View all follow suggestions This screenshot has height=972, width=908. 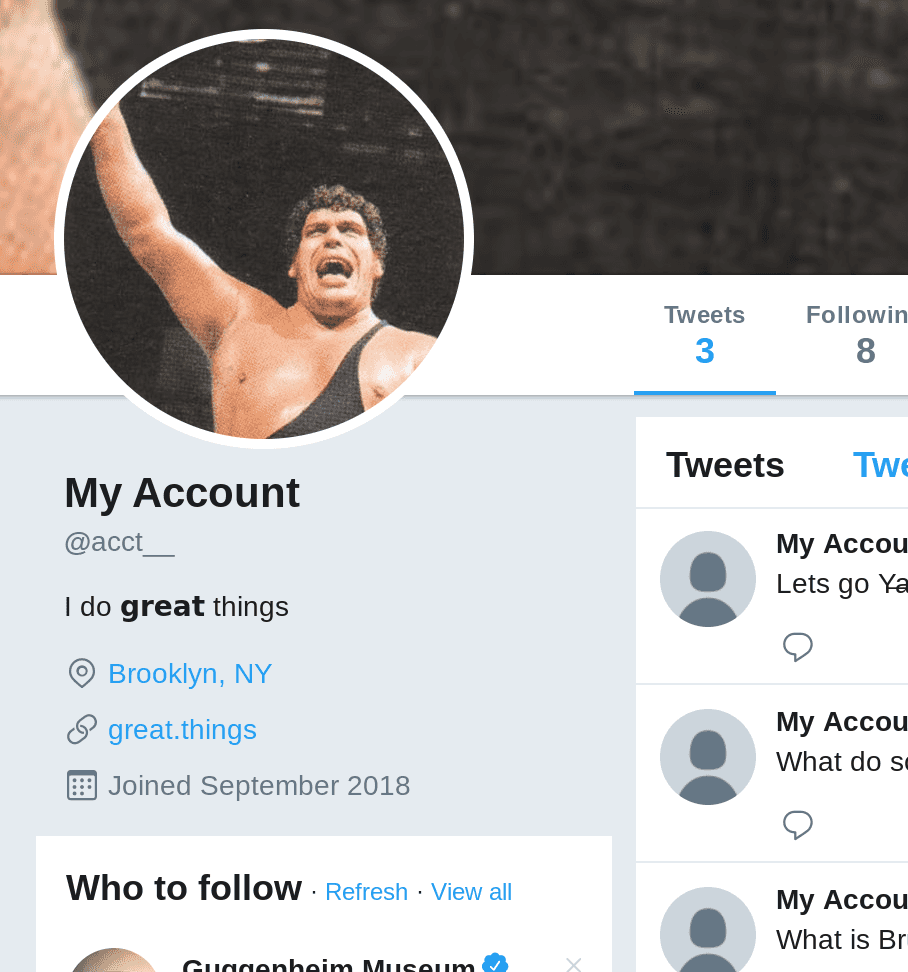click(471, 891)
